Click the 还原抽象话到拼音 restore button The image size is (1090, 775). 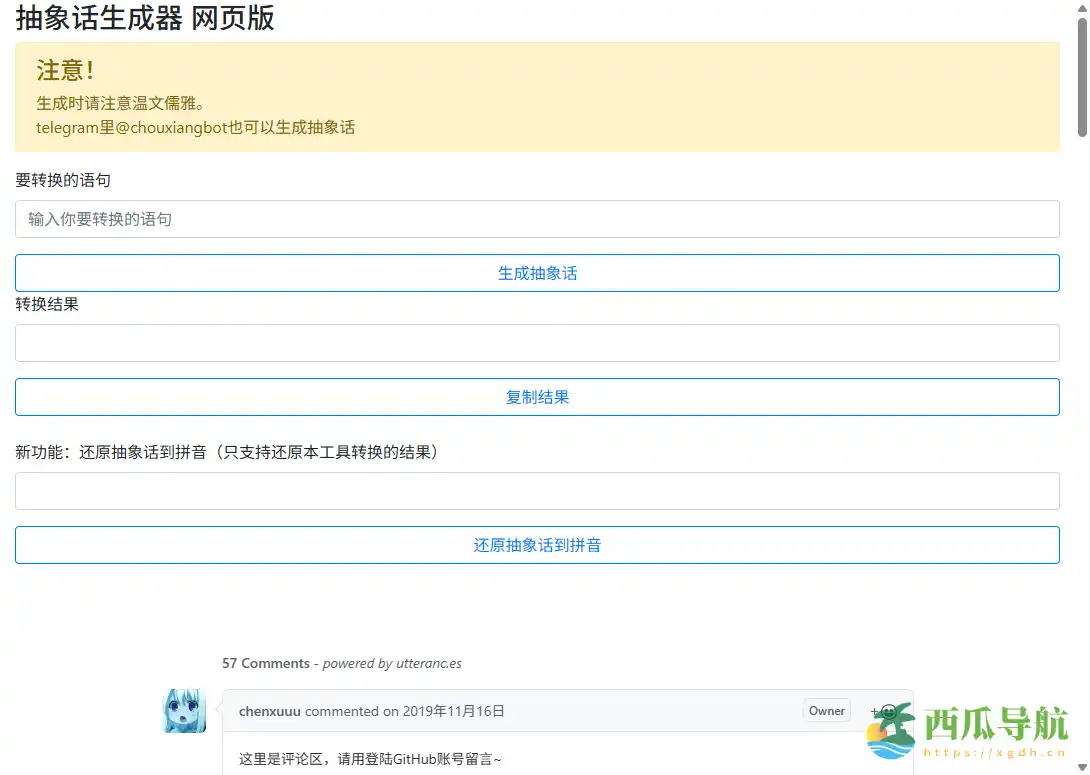(538, 544)
